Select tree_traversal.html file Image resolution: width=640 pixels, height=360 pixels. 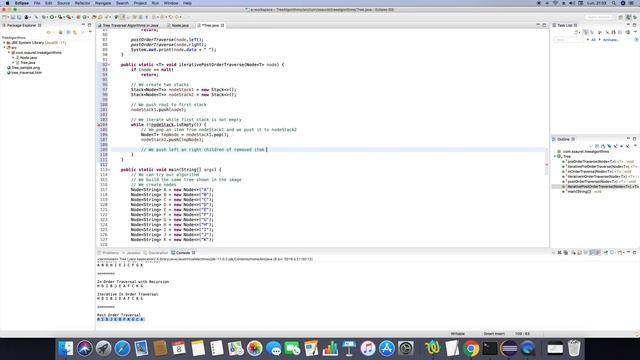pyautogui.click(x=26, y=73)
